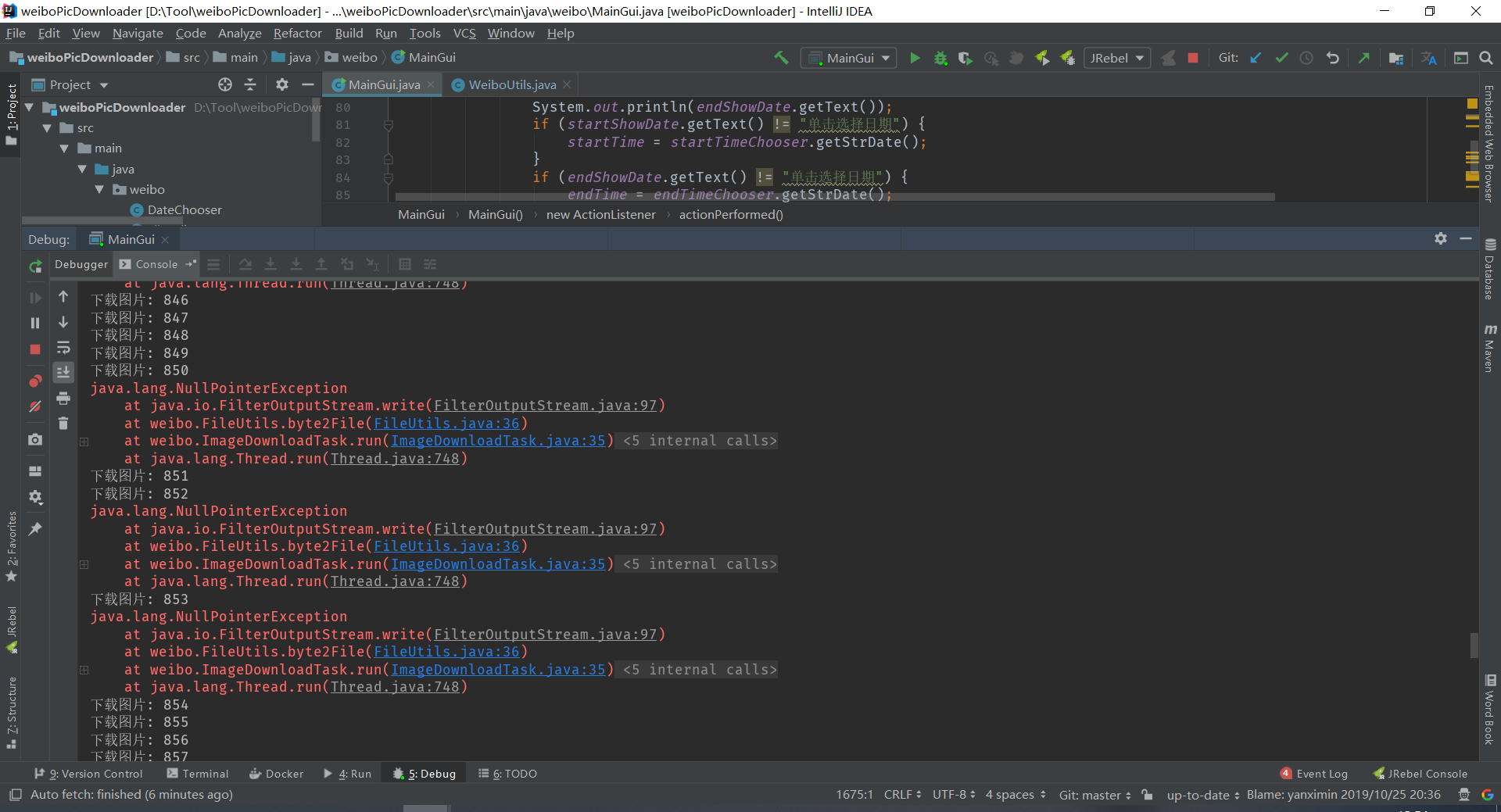The width and height of the screenshot is (1501, 812).
Task: Clear console with the trash icon
Action: point(63,423)
